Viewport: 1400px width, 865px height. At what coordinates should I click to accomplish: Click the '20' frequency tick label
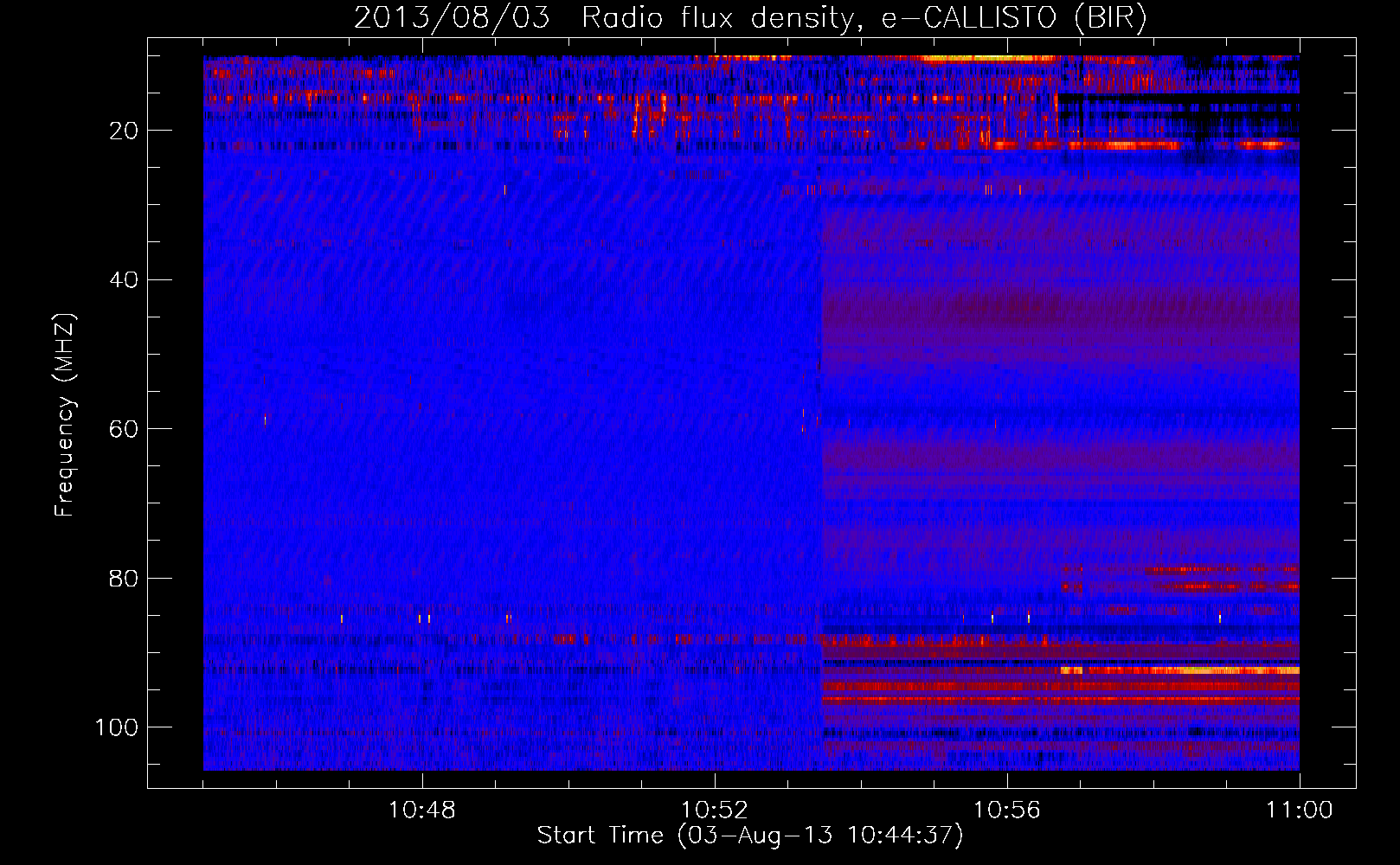(x=124, y=131)
